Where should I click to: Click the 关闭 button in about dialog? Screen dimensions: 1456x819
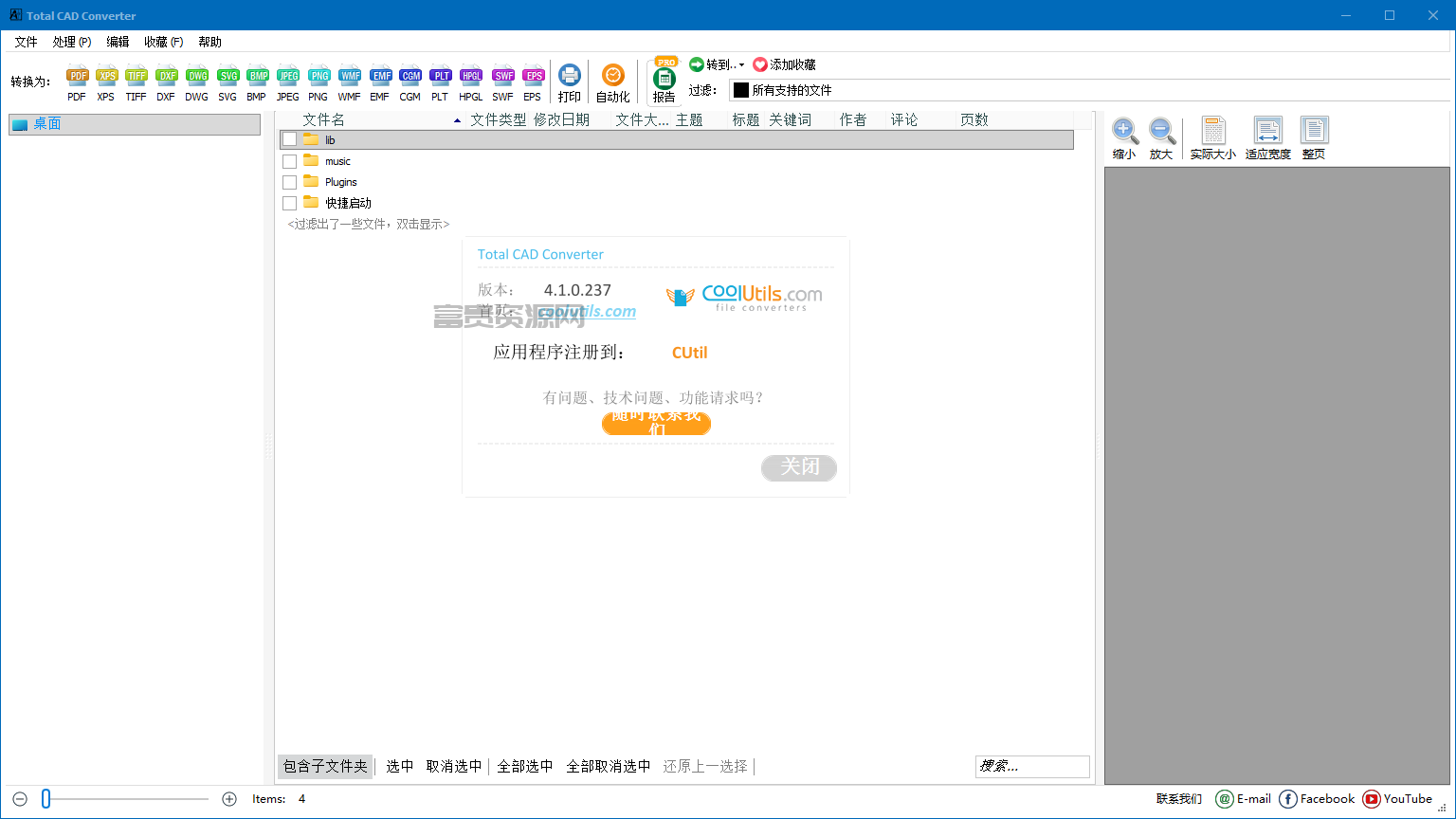tap(799, 467)
